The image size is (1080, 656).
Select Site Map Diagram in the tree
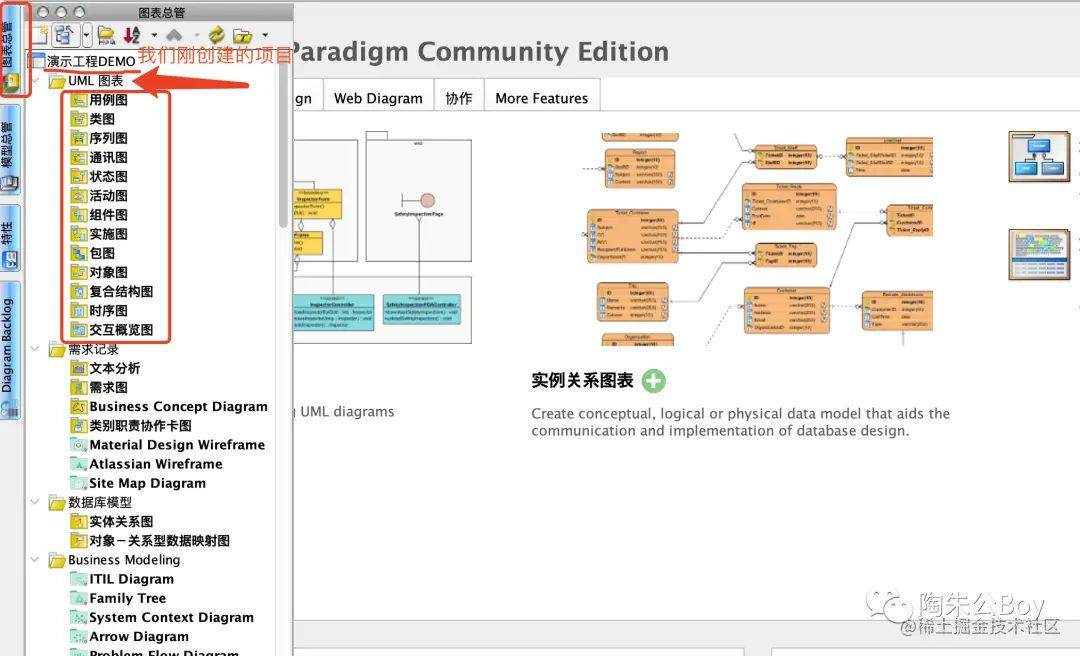pyautogui.click(x=138, y=483)
